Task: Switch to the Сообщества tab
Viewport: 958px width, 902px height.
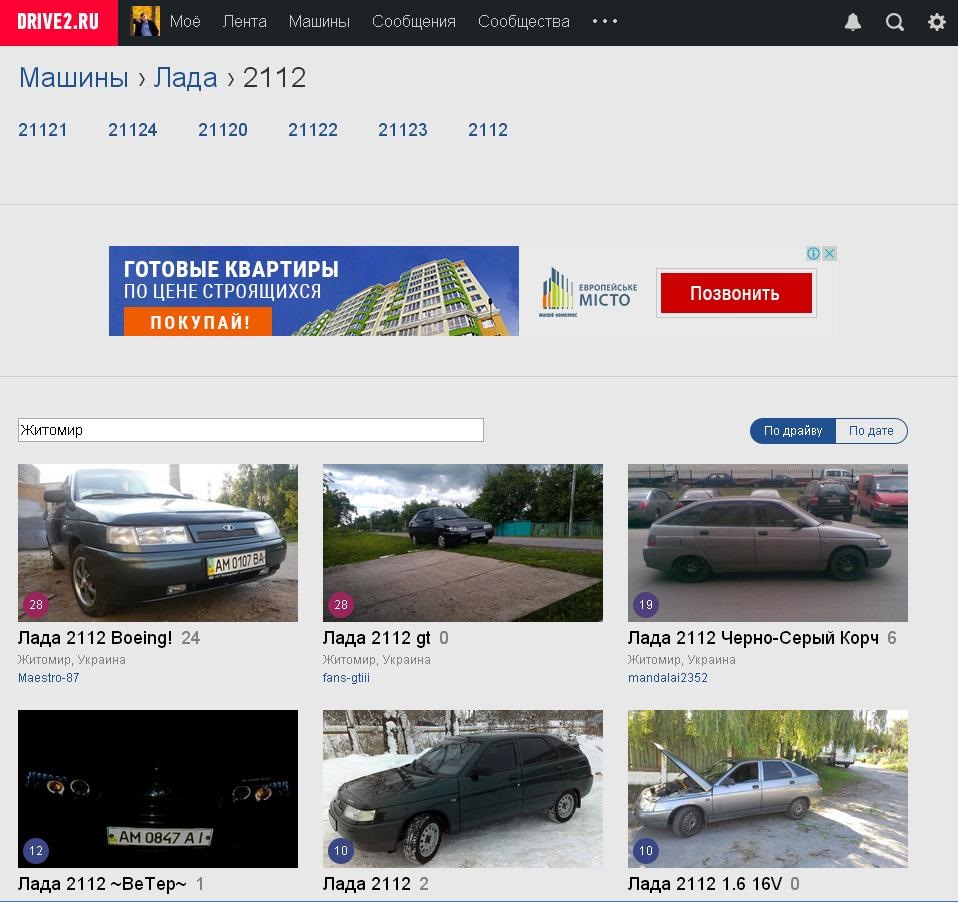Action: pyautogui.click(x=523, y=20)
